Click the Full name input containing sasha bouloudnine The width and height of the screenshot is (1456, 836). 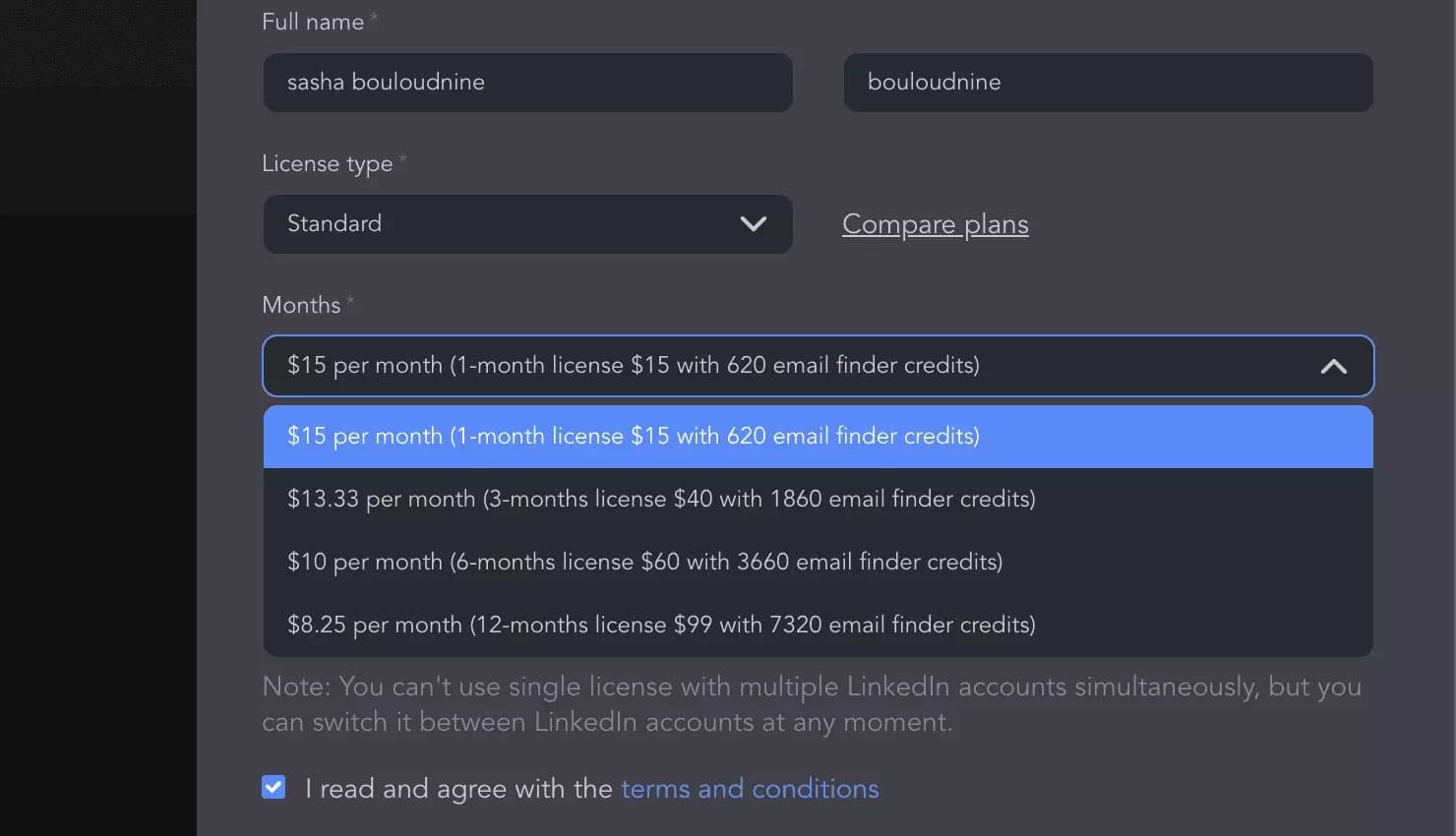pyautogui.click(x=528, y=83)
